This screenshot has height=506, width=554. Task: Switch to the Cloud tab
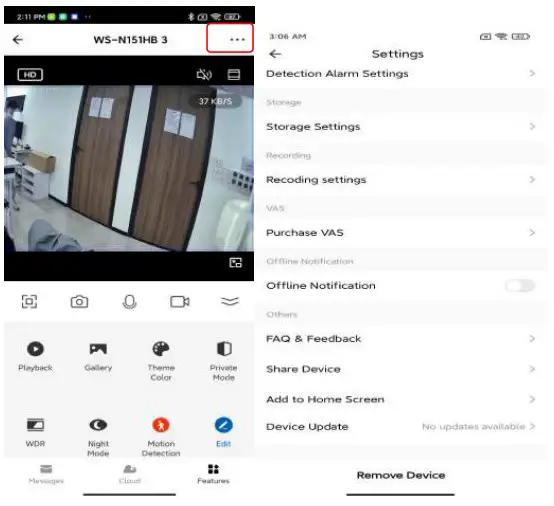130,474
